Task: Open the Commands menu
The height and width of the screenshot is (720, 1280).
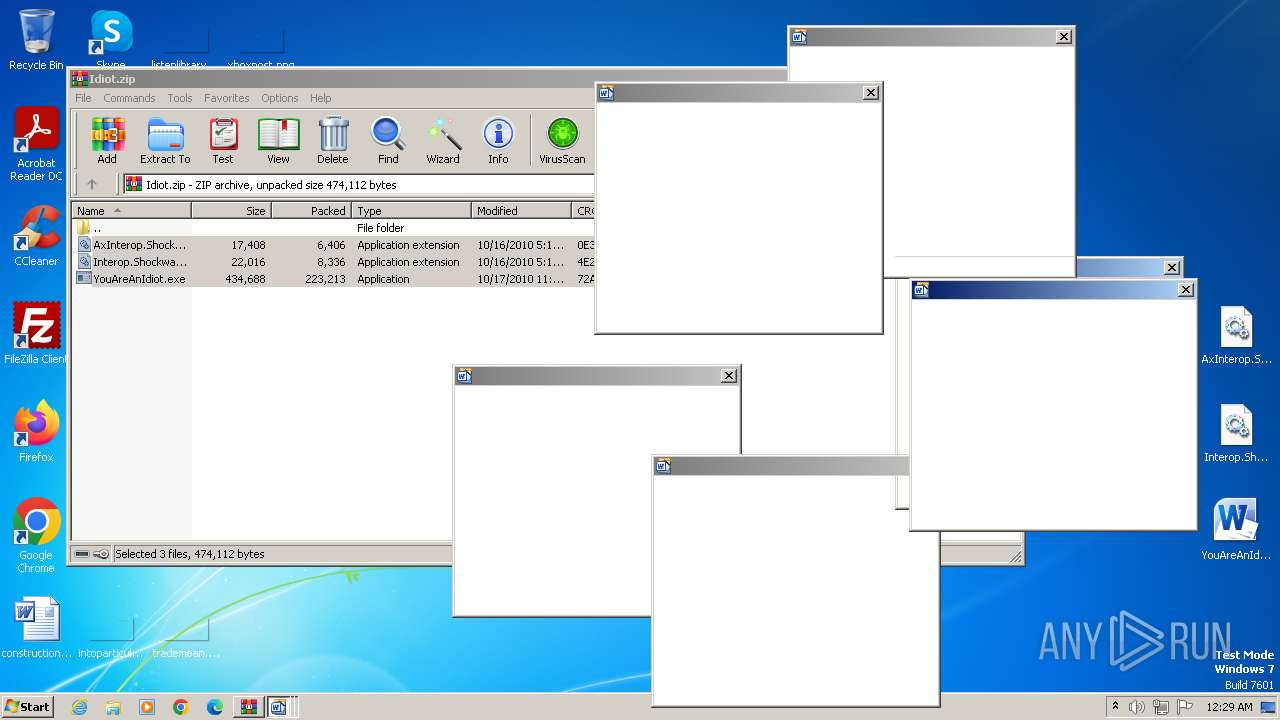Action: point(129,98)
